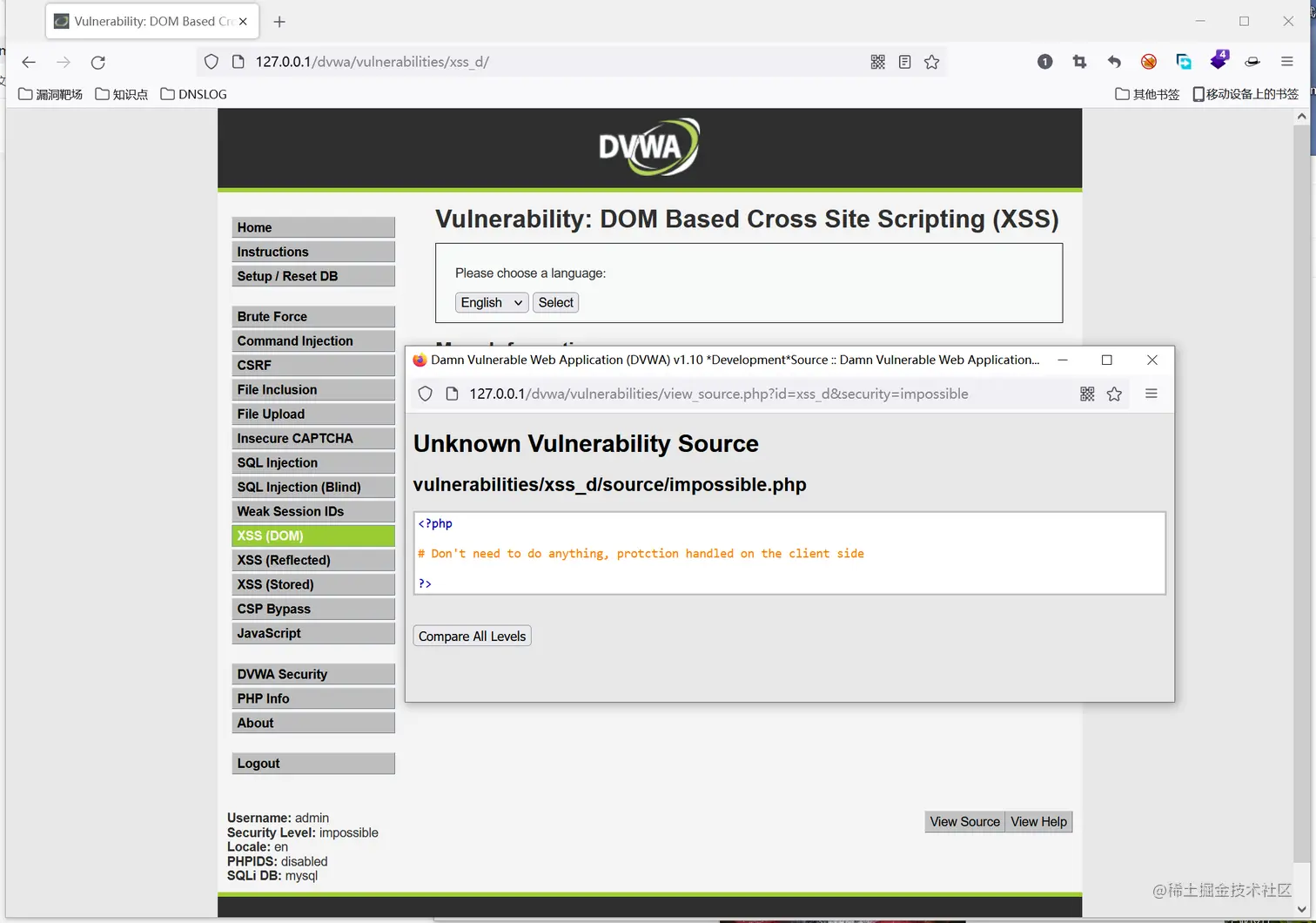Image resolution: width=1316 pixels, height=923 pixels.
Task: Bookmark the view_source popup with star icon
Action: tap(1114, 394)
